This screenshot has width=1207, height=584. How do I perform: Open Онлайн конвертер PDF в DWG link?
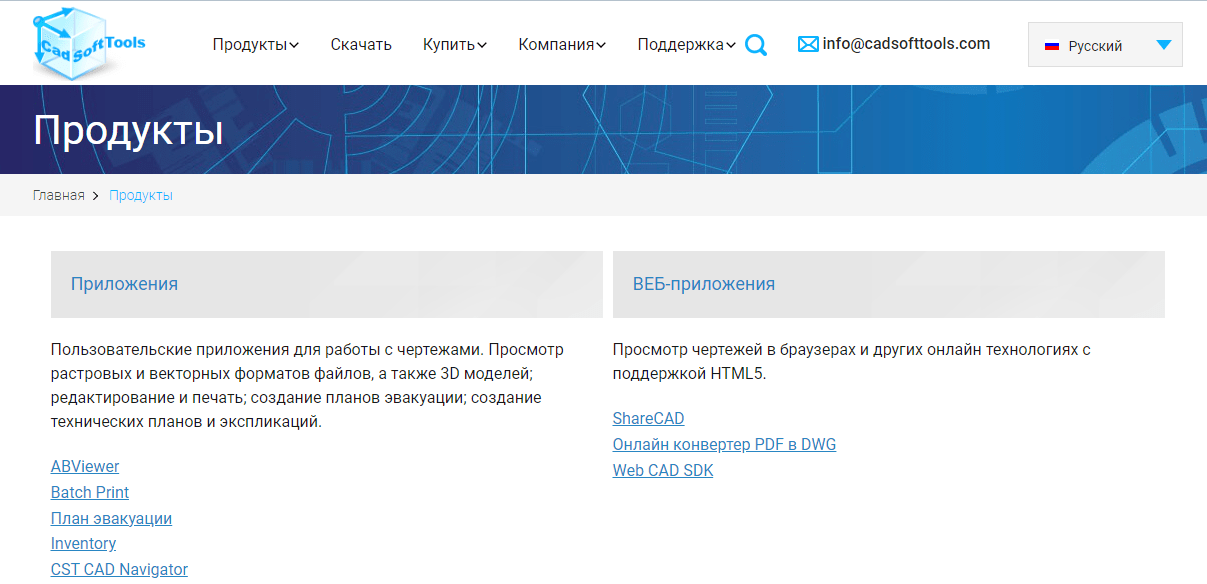pyautogui.click(x=724, y=444)
